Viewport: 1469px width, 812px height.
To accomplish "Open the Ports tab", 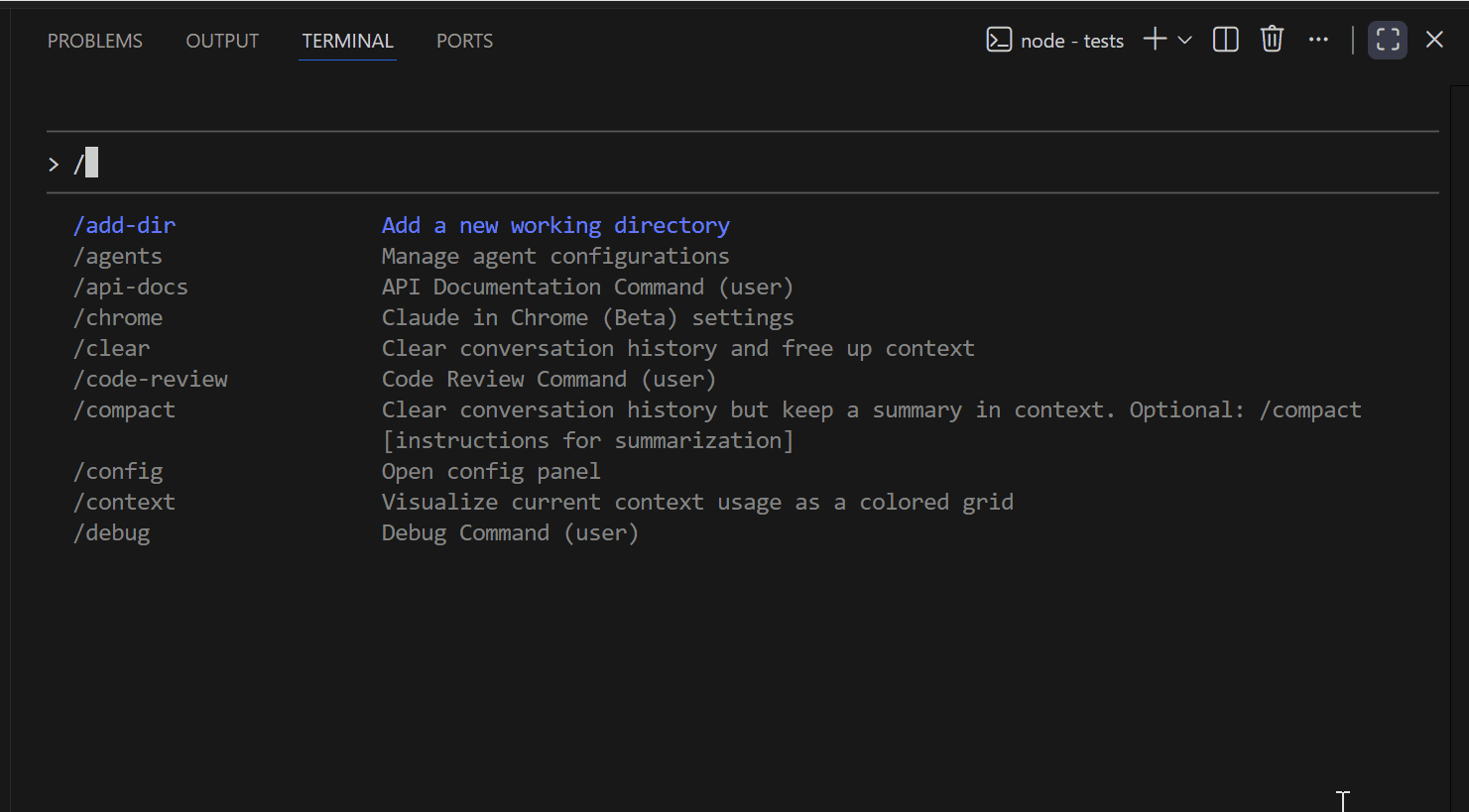I will point(464,41).
